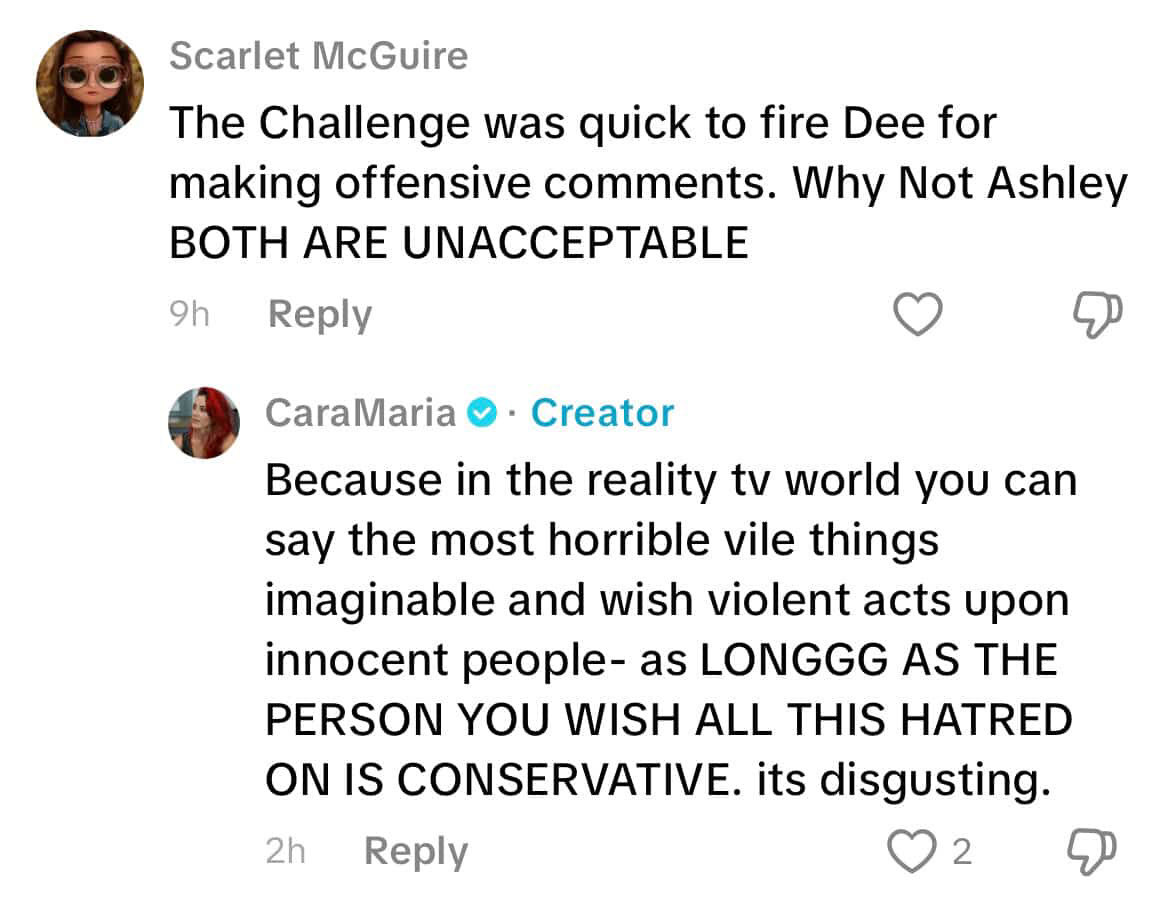Like Scarlet McGuire's comment with the heart
Screen dimensions: 1170x916
[x=918, y=314]
